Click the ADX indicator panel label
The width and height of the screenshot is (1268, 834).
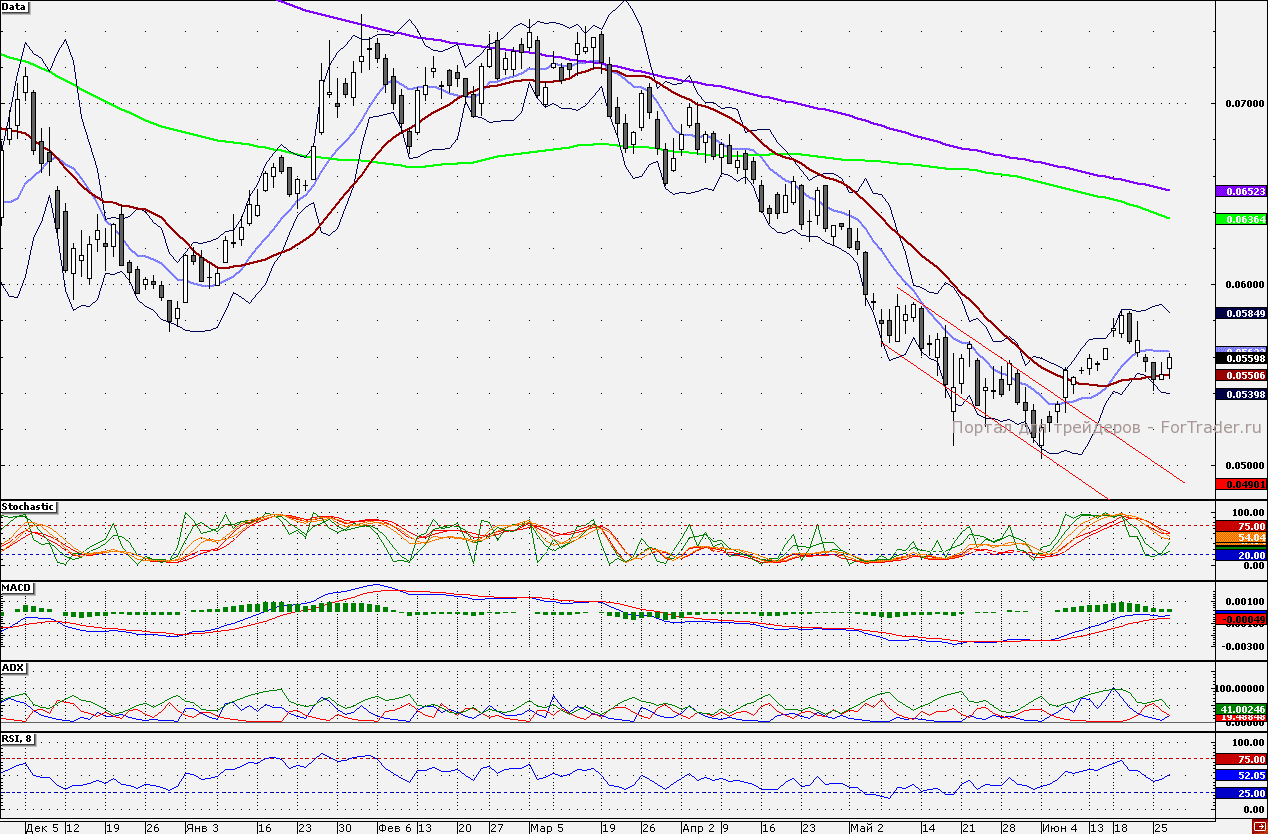coord(13,666)
